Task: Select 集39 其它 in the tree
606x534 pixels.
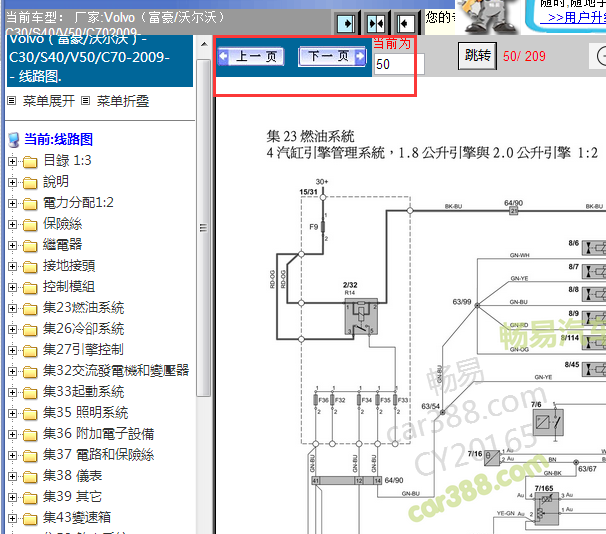Action: coord(72,497)
